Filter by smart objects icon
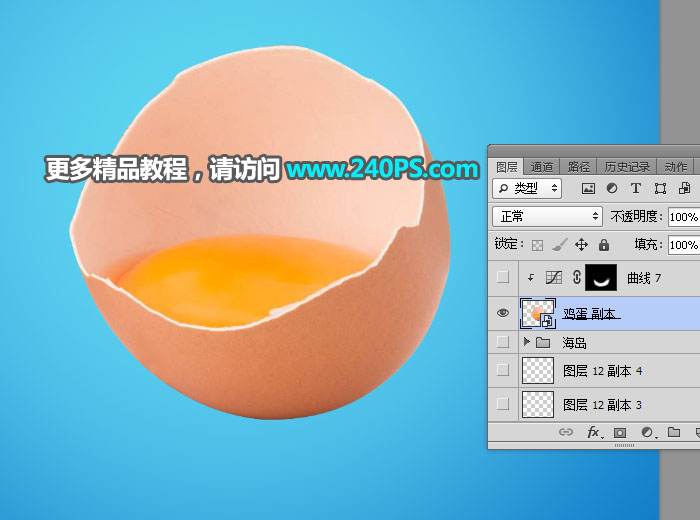Image resolution: width=700 pixels, height=520 pixels. coord(684,188)
